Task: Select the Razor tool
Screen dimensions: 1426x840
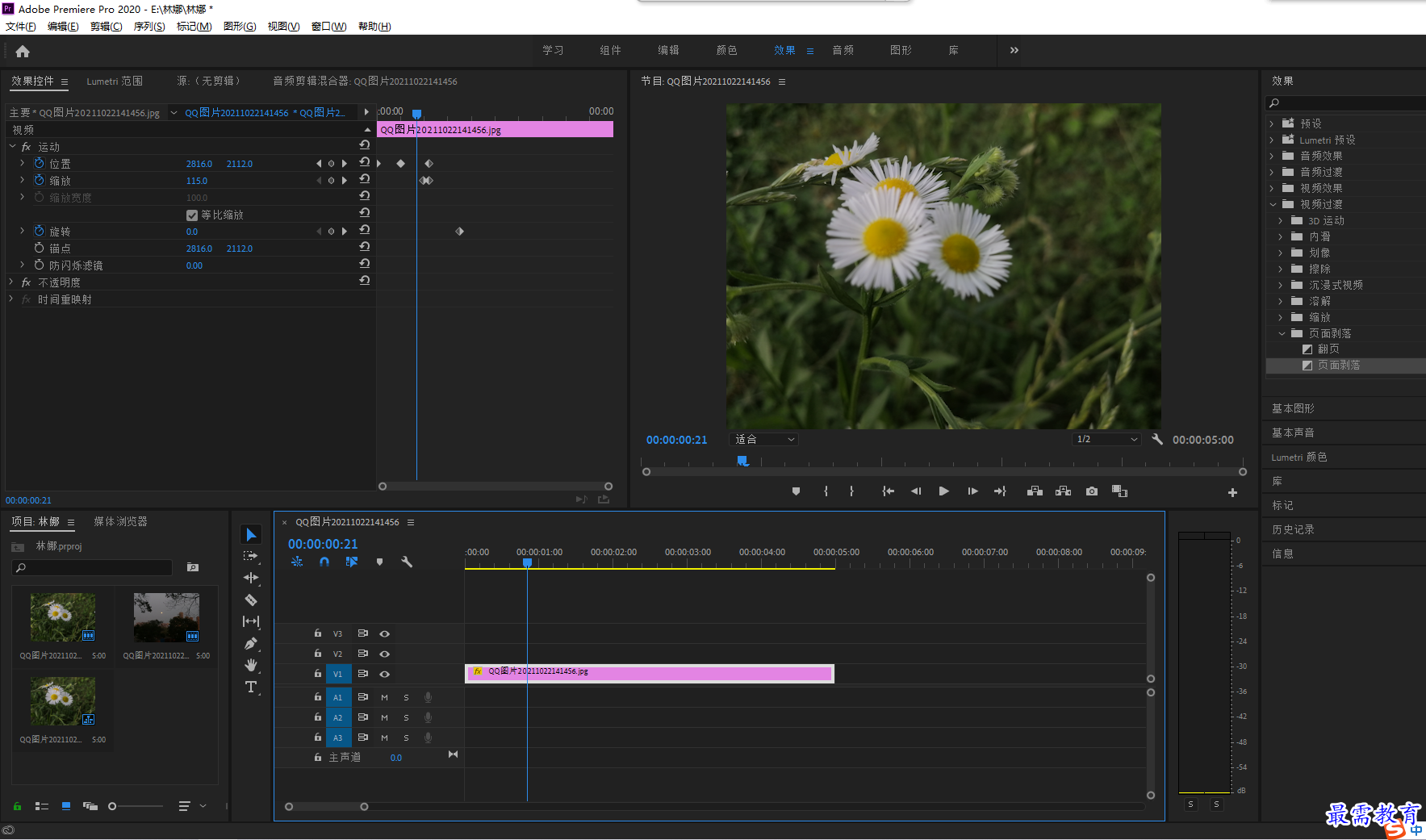Action: (251, 600)
